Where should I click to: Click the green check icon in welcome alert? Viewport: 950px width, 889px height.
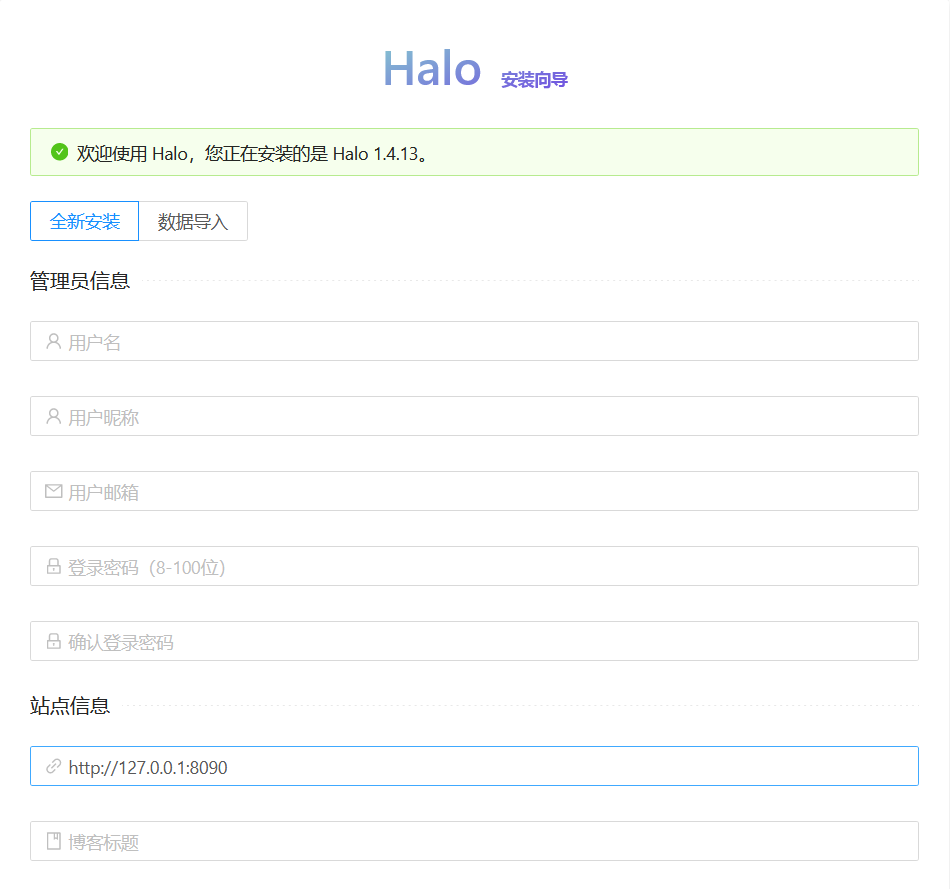tap(59, 152)
